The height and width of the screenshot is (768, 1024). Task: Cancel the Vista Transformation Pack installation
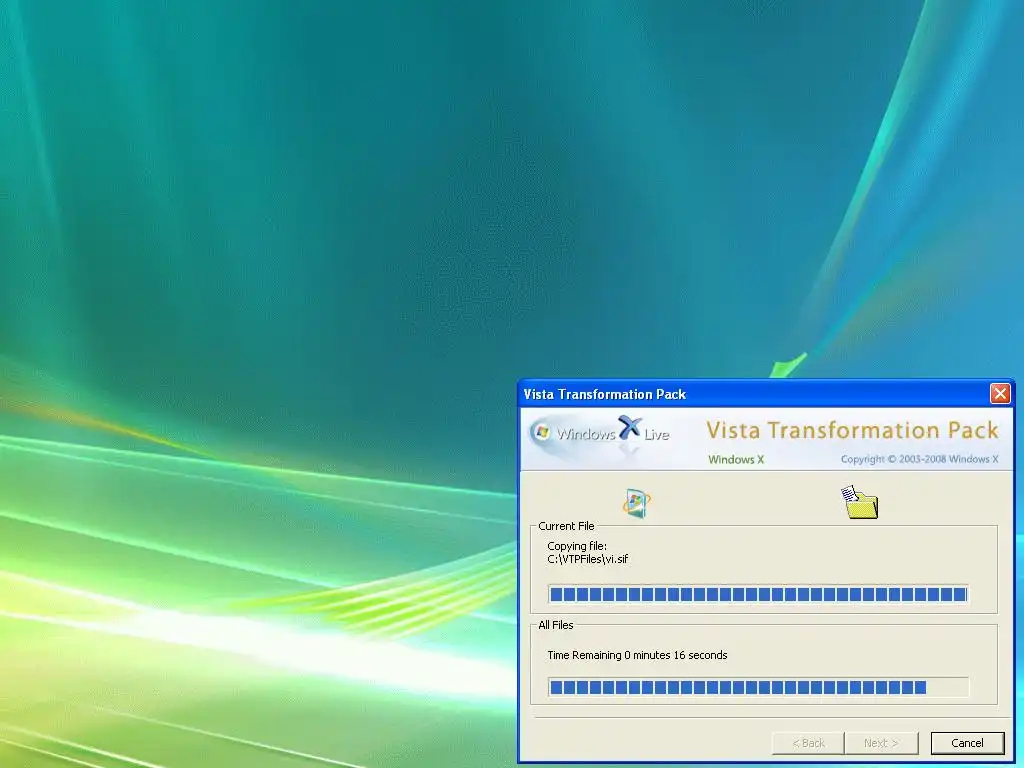click(x=967, y=743)
